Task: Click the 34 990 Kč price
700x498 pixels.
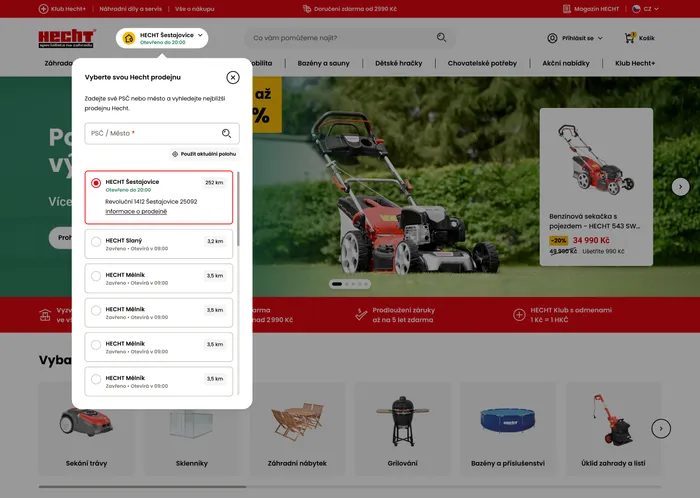Action: click(x=591, y=240)
